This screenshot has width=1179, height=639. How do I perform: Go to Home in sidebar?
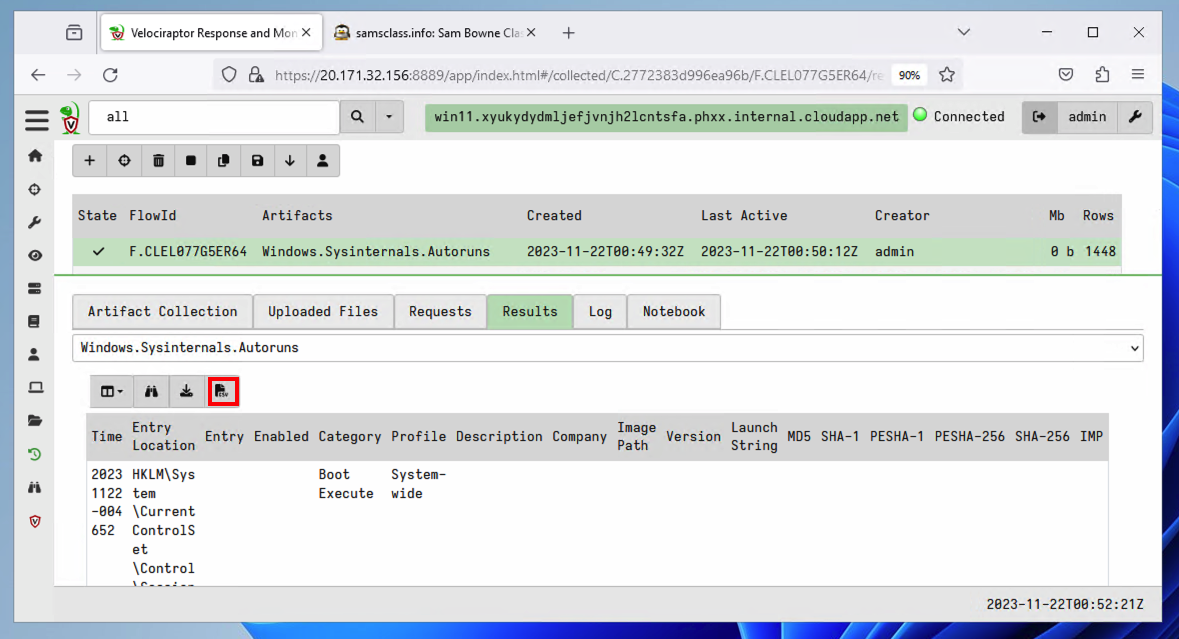click(x=35, y=156)
